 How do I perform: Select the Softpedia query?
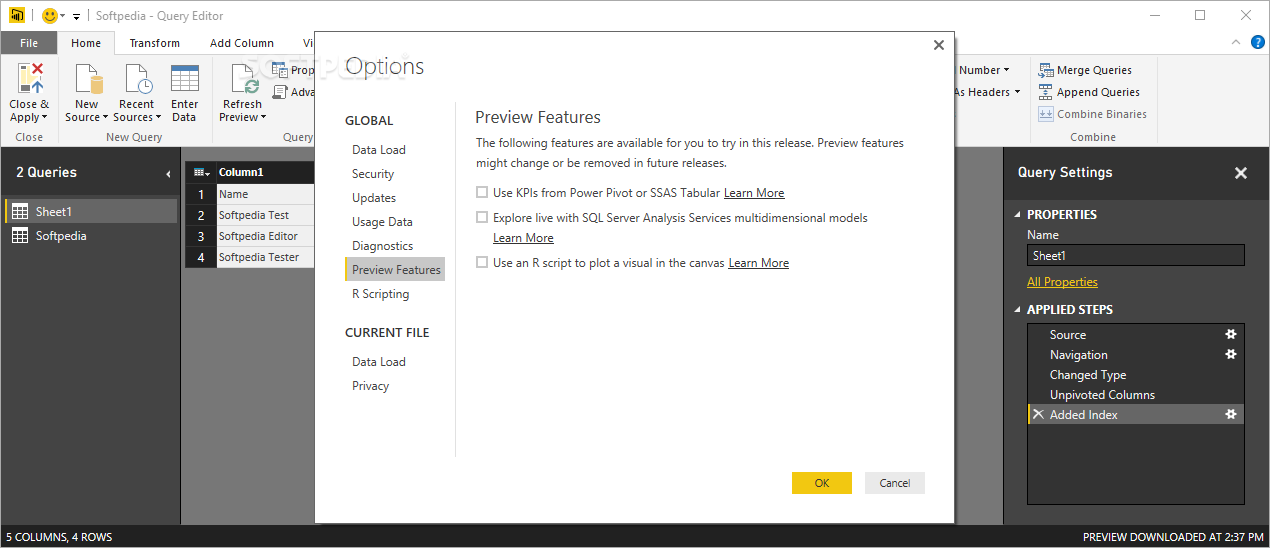[x=91, y=236]
